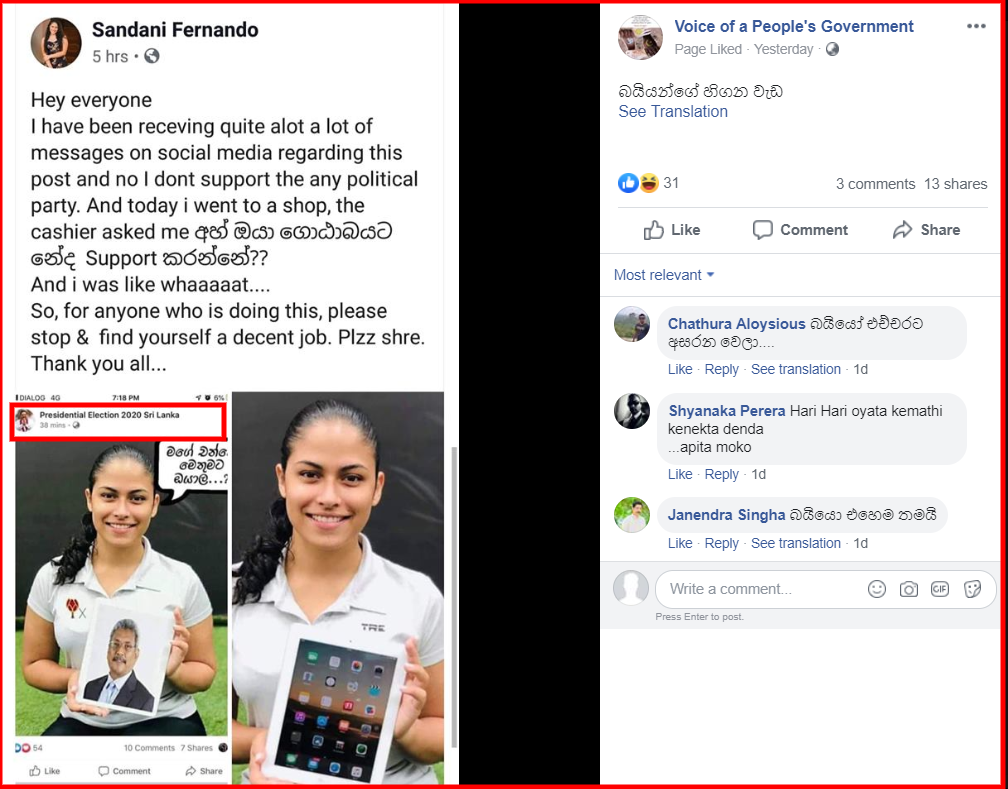Open Voice of a People's Government avatar

[640, 37]
